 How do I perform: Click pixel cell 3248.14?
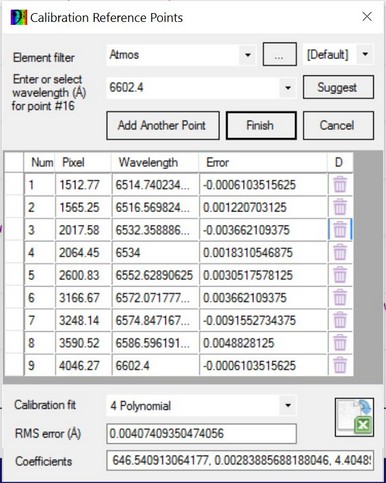tap(83, 320)
